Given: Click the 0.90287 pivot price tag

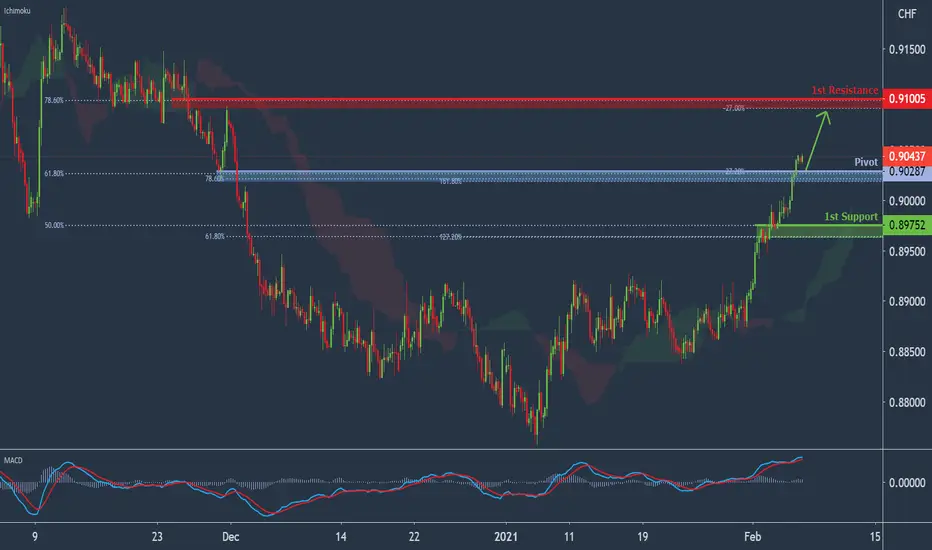Looking at the screenshot, I should point(907,172).
